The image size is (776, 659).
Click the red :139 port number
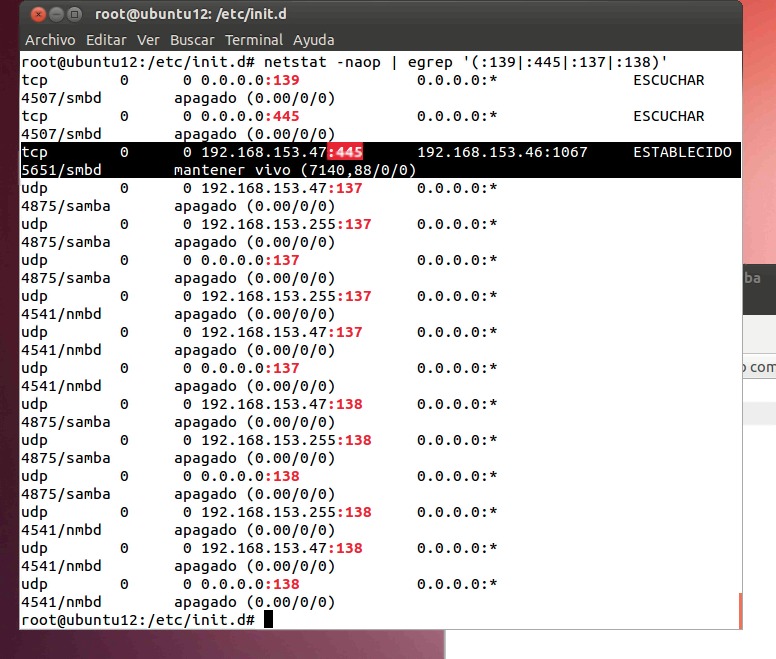[282, 80]
